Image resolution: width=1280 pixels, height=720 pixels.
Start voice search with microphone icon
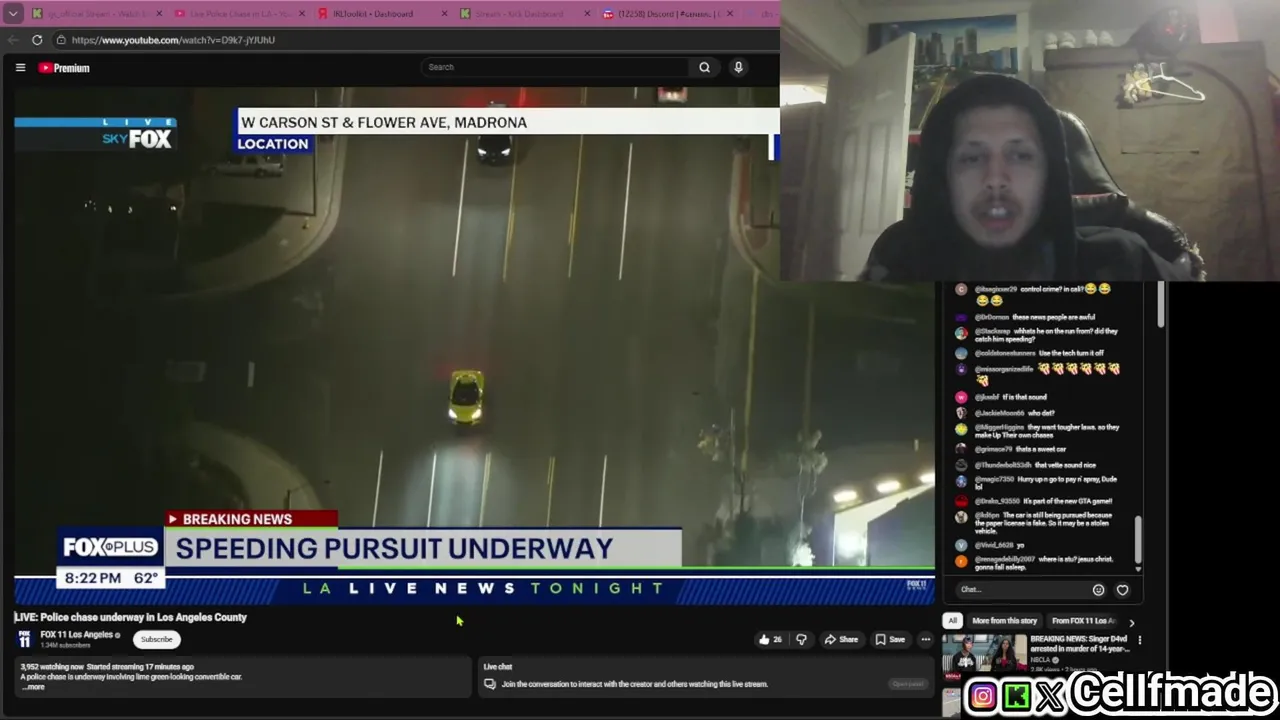tap(738, 67)
